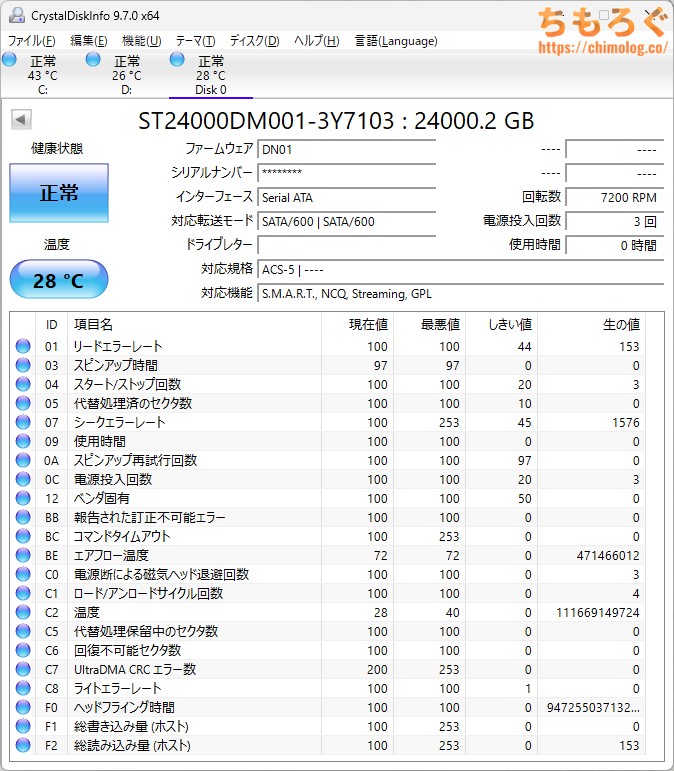The image size is (674, 771).
Task: Click status circle for ID F2 総読み込み量
Action: coord(23,745)
